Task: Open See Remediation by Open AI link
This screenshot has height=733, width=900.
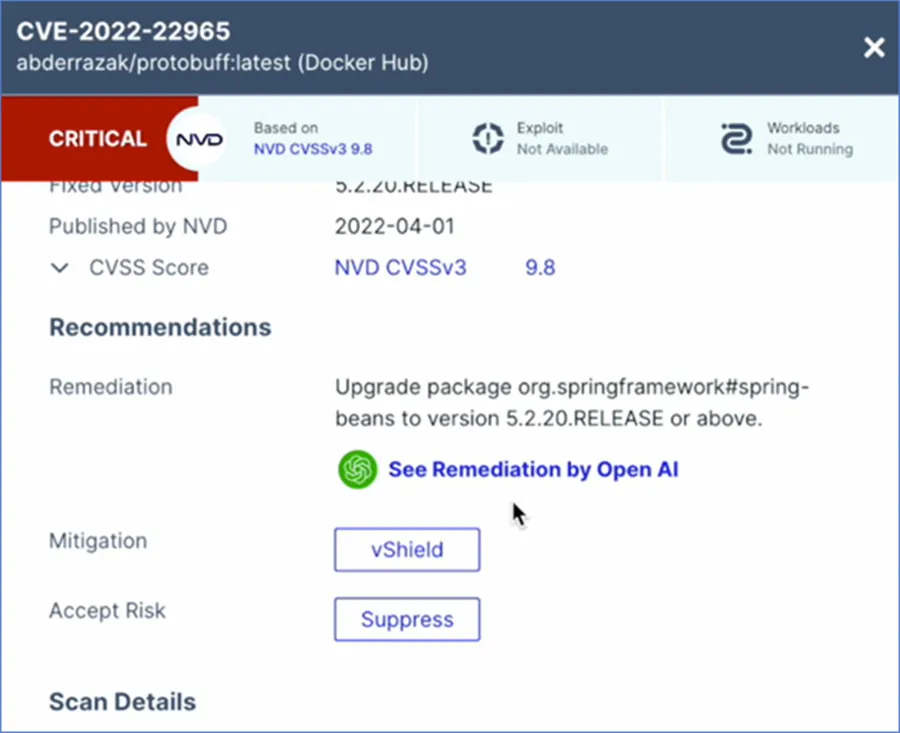Action: (533, 470)
